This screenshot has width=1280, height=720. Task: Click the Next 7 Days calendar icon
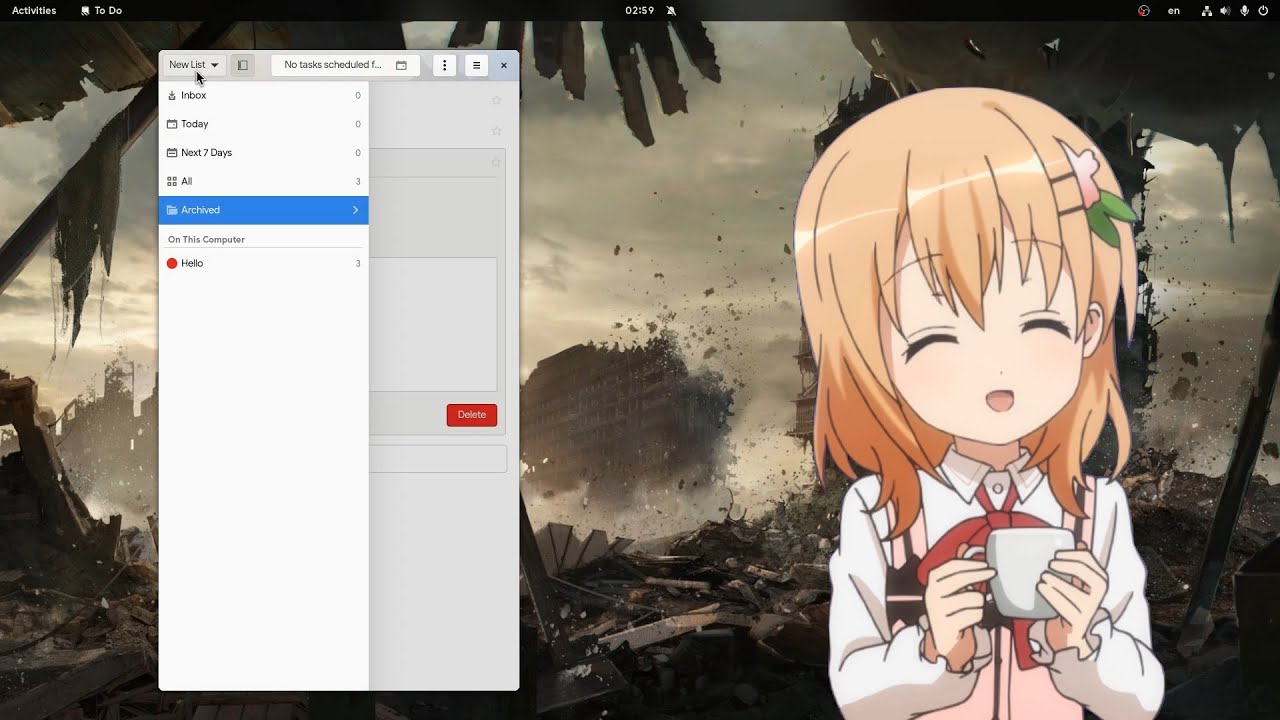click(172, 153)
